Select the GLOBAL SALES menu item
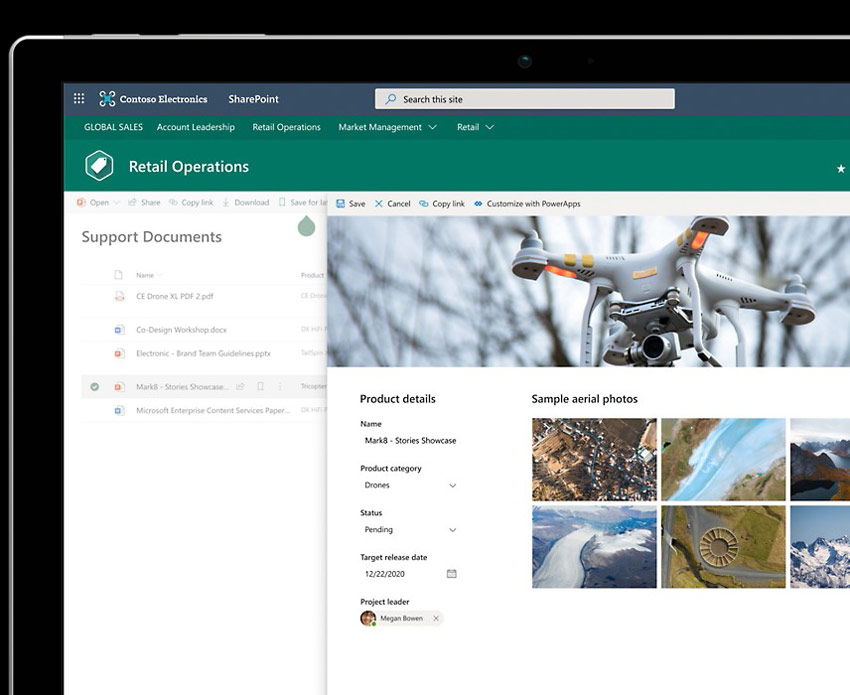The height and width of the screenshot is (695, 850). coord(112,127)
